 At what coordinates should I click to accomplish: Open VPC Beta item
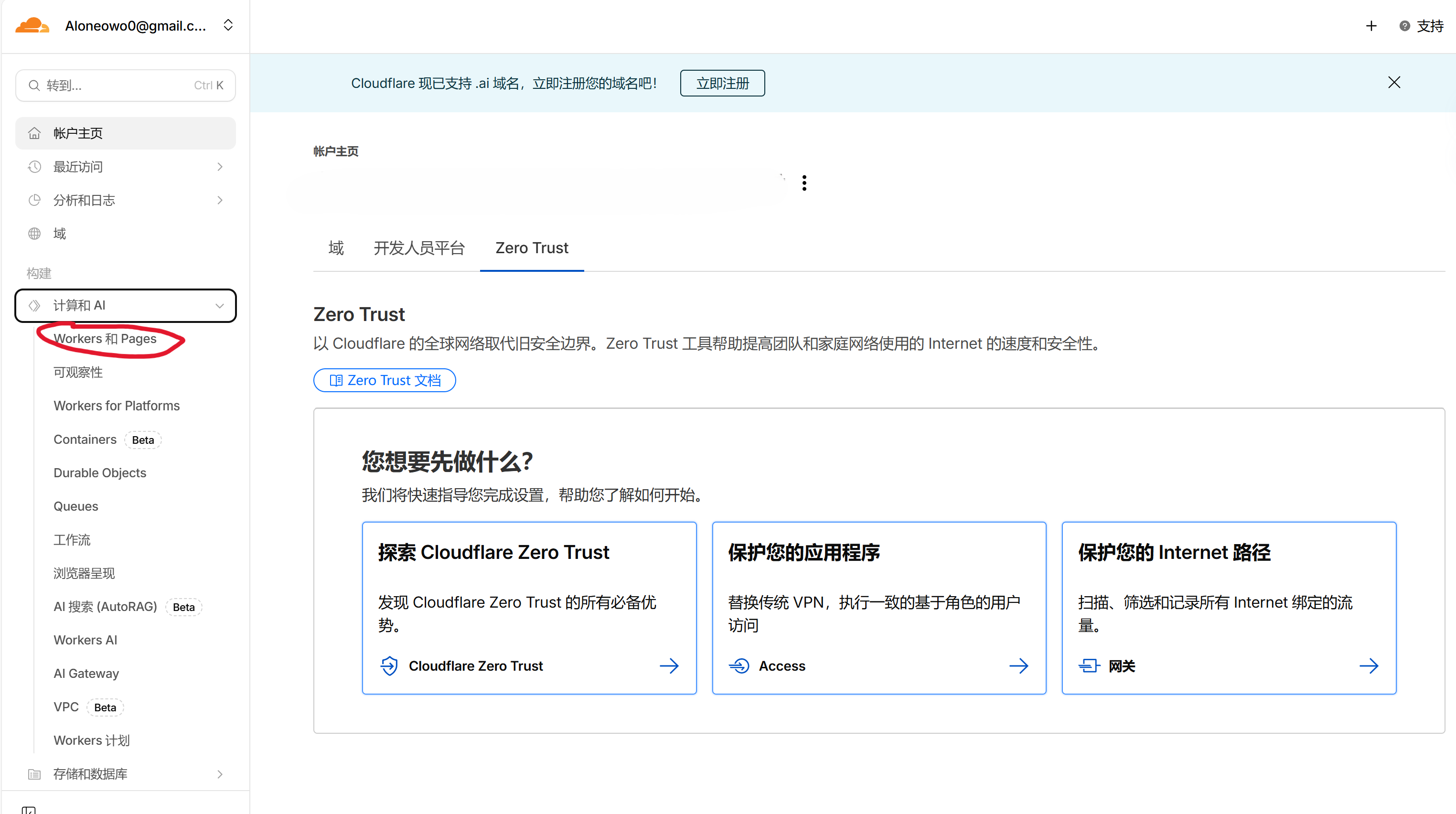pos(88,707)
